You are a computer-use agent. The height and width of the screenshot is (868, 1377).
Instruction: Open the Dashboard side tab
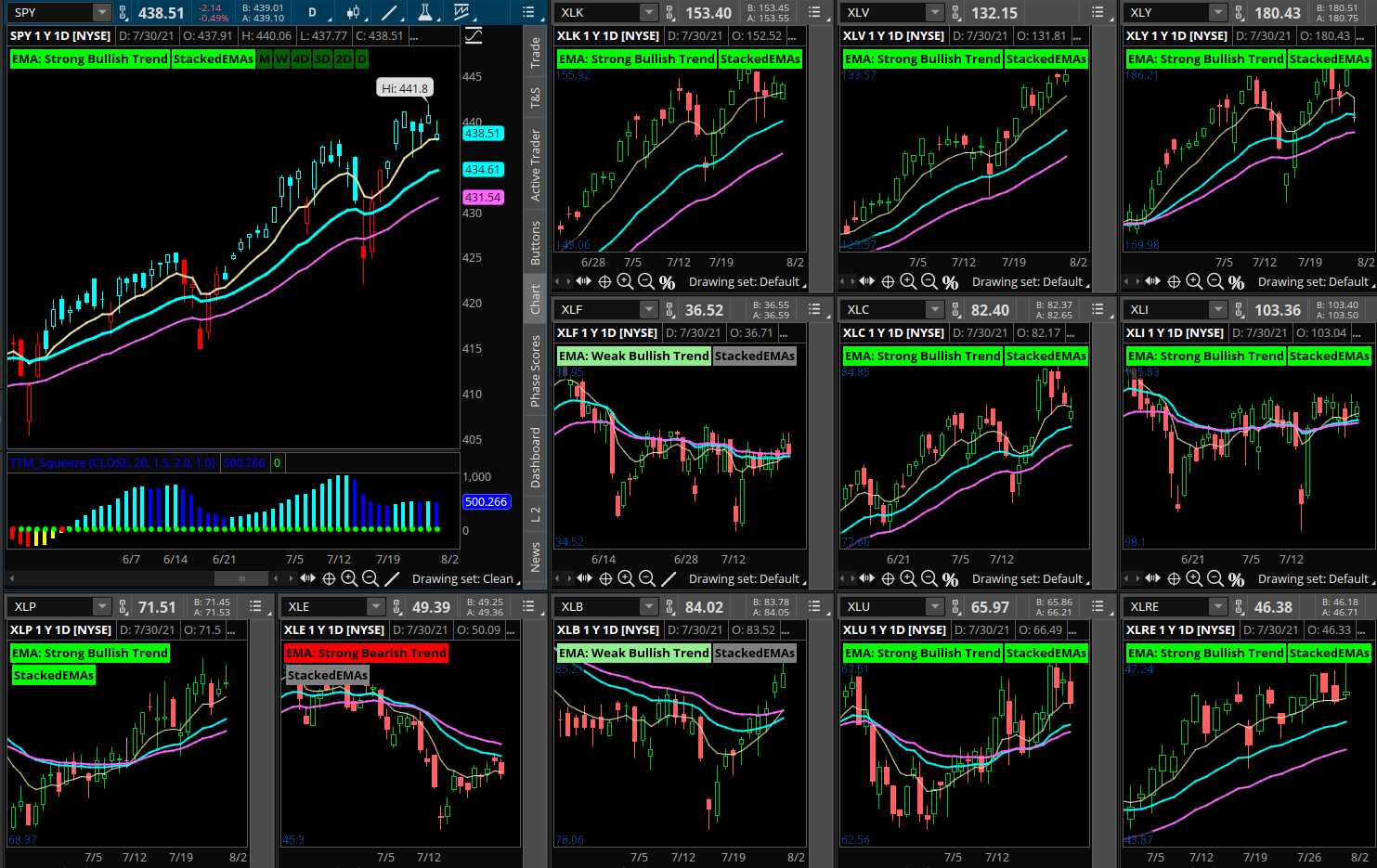pyautogui.click(x=536, y=458)
